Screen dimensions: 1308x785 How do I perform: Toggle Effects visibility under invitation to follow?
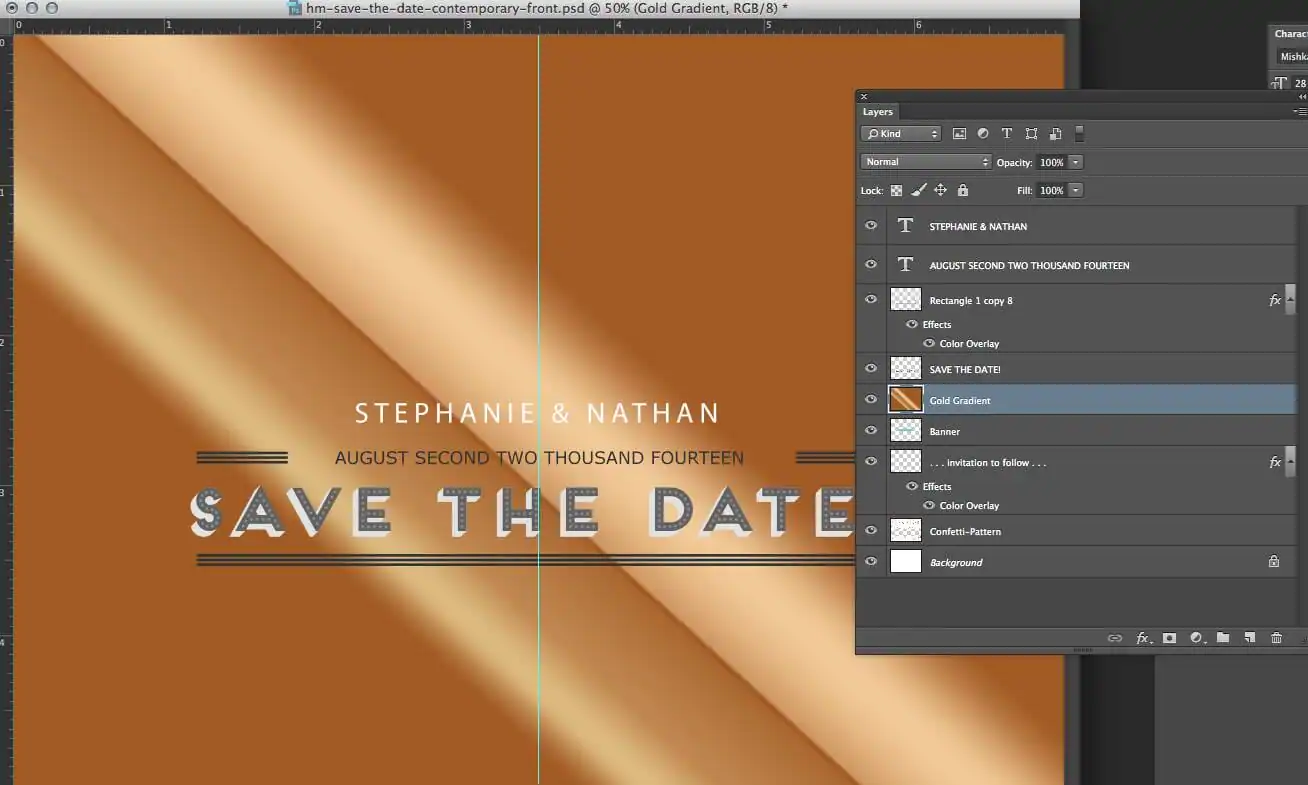912,486
